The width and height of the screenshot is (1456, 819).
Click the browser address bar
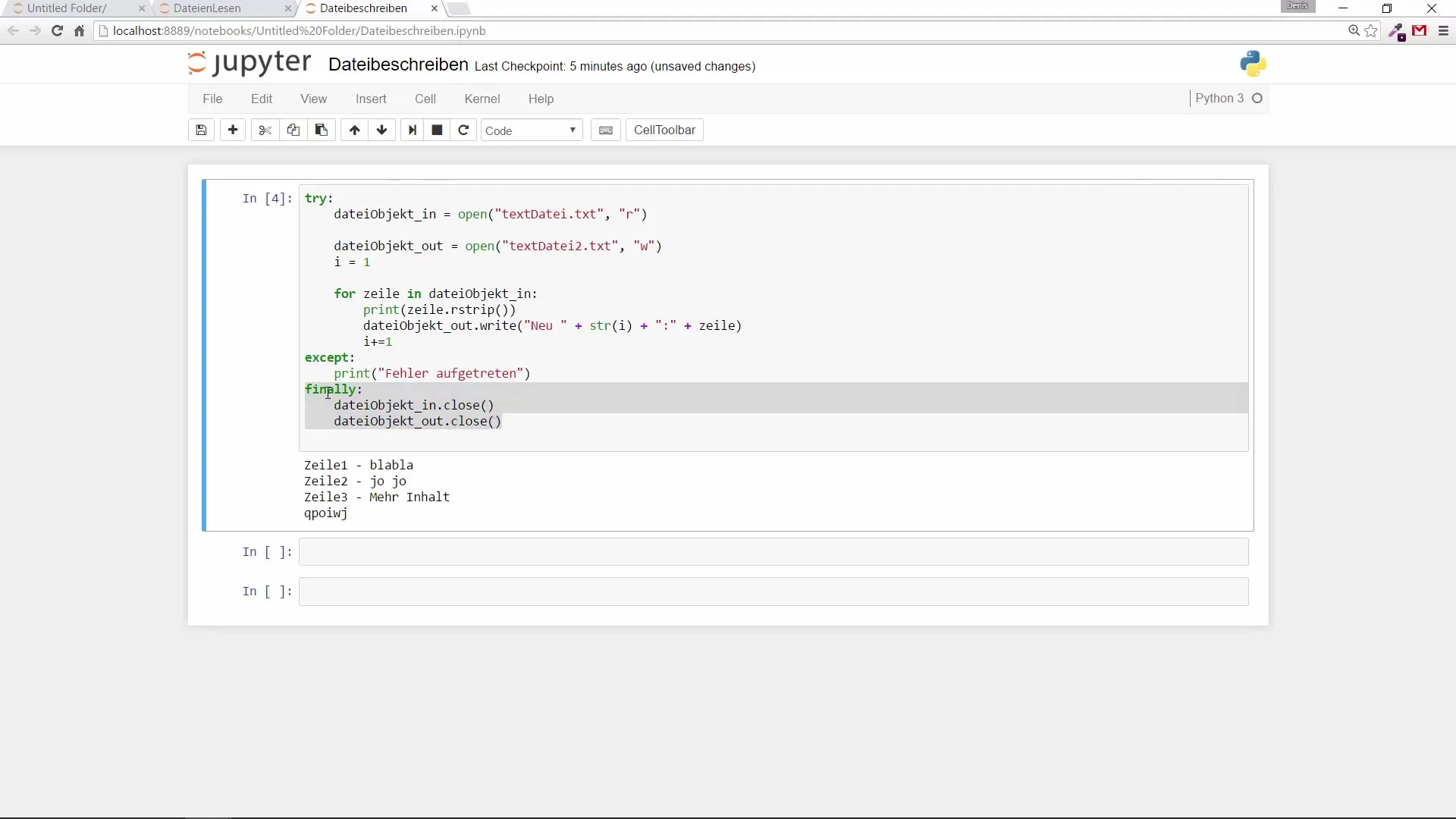720,31
